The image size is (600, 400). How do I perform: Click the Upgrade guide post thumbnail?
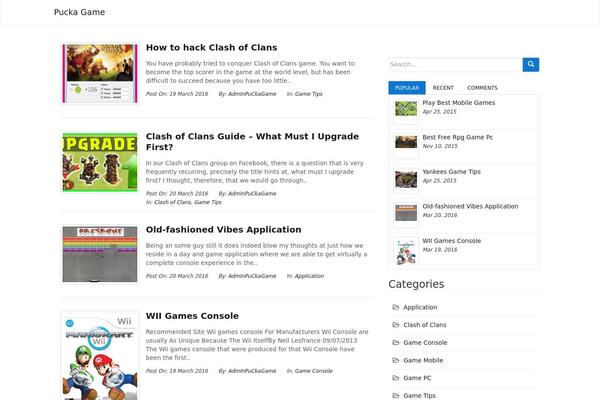tap(100, 162)
